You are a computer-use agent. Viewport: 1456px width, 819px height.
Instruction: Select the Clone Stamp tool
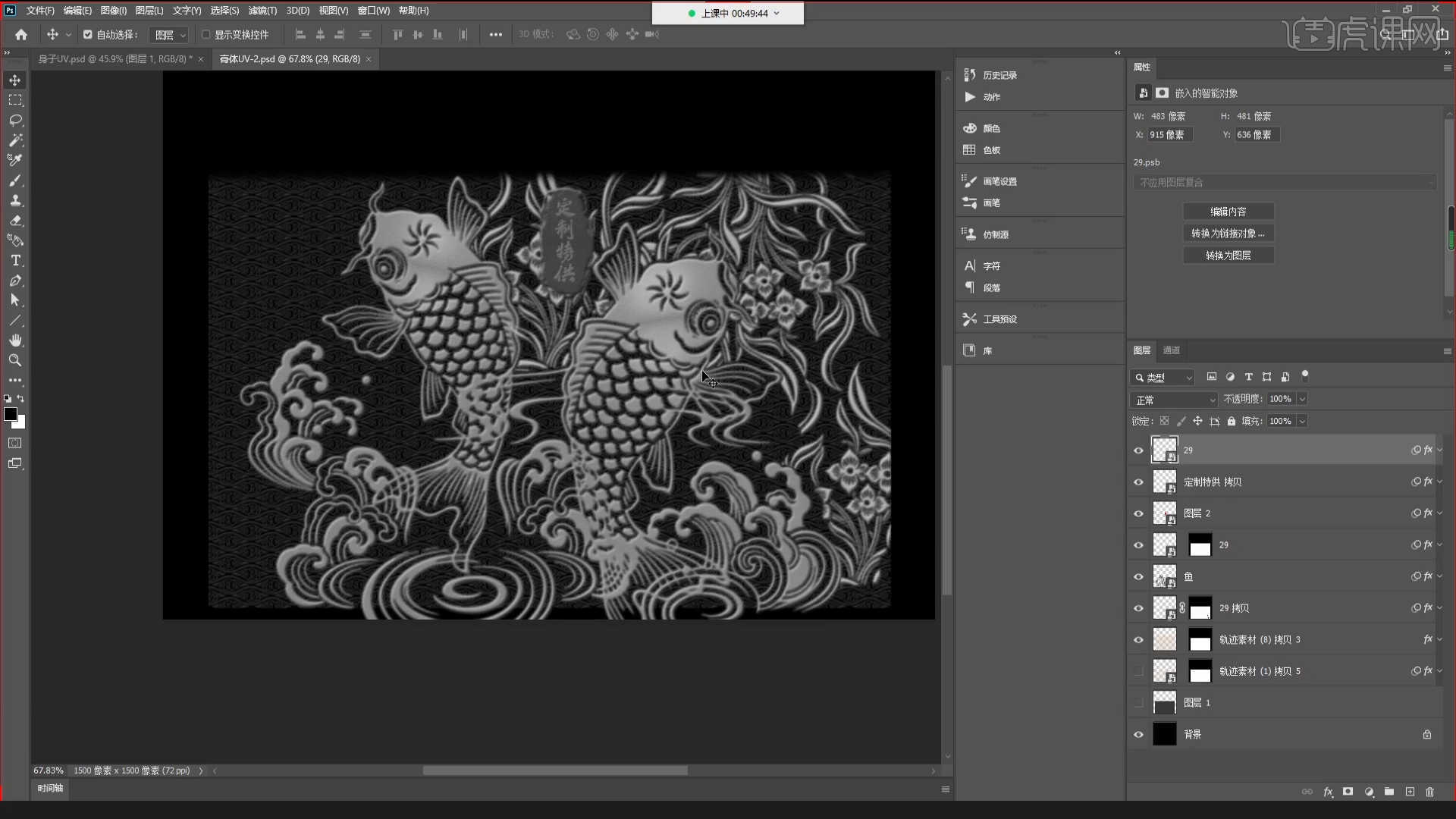point(14,200)
